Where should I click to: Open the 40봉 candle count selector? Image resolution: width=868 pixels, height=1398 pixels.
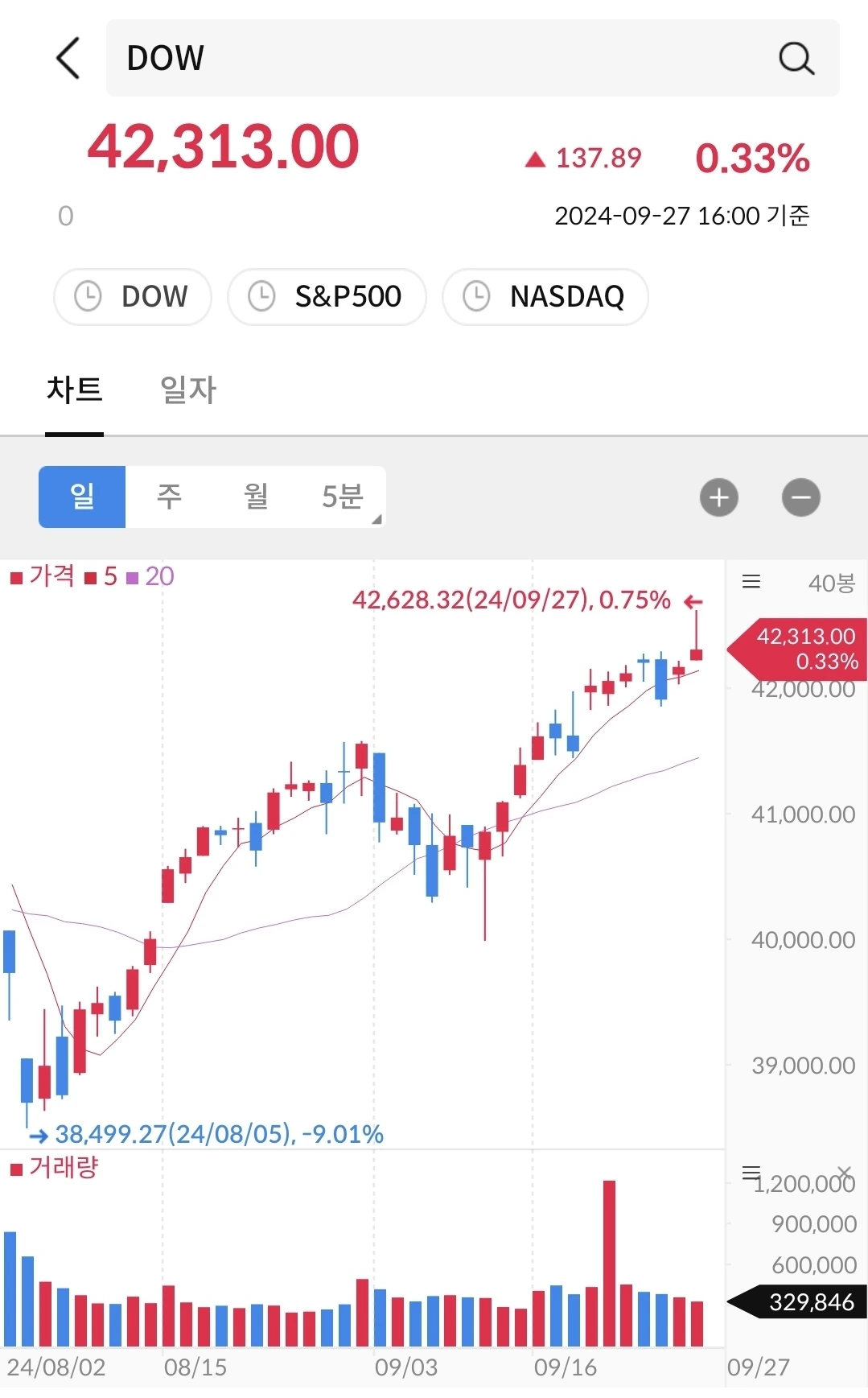click(x=832, y=583)
